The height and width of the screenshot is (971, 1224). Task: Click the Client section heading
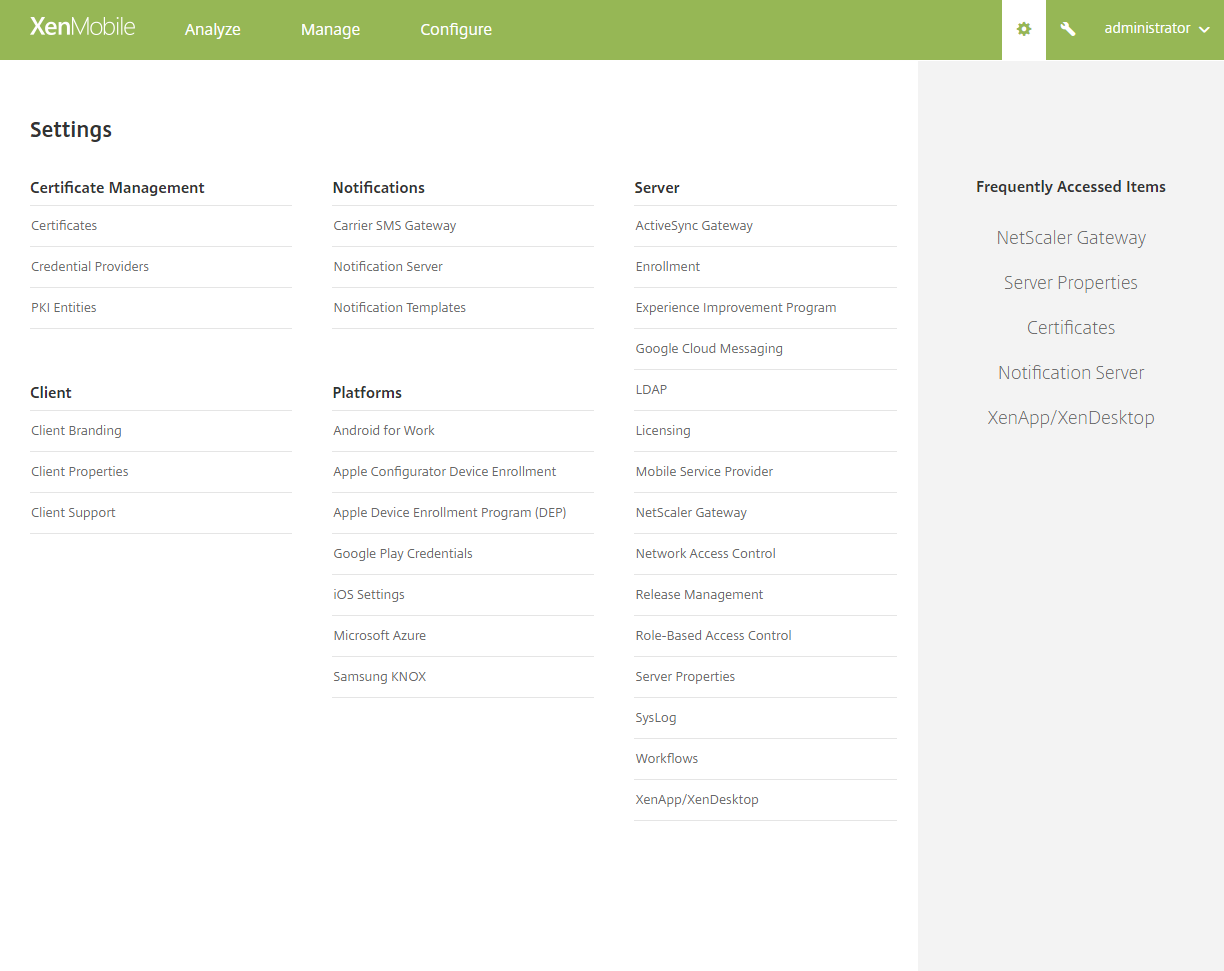51,393
